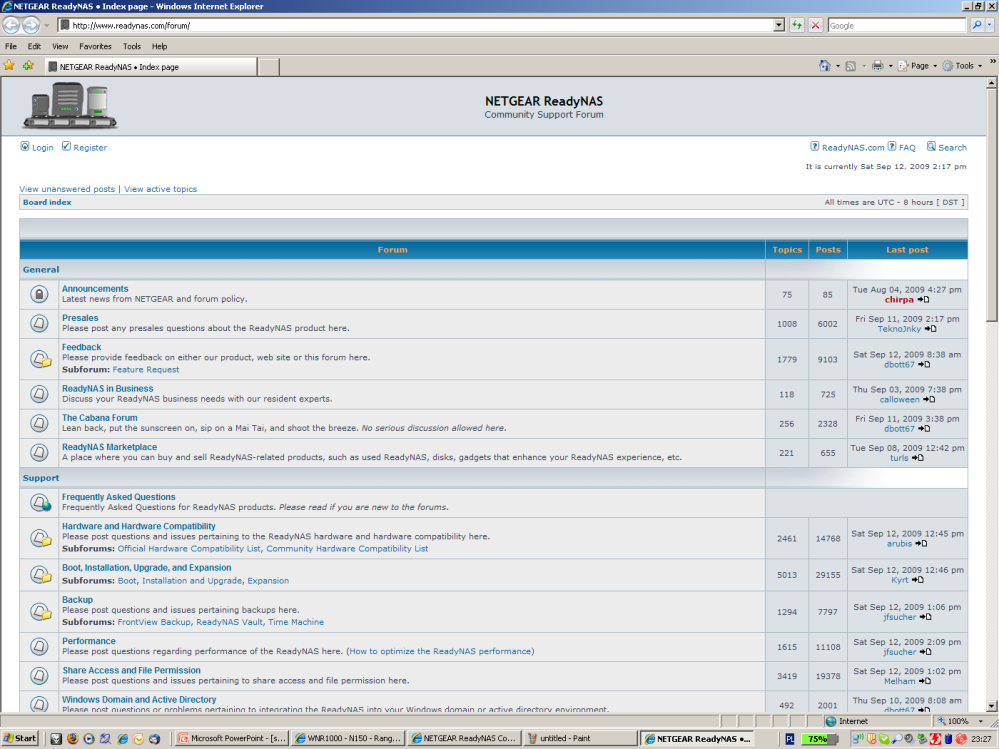The height and width of the screenshot is (749, 999).
Task: Open the View menu
Action: (60, 46)
